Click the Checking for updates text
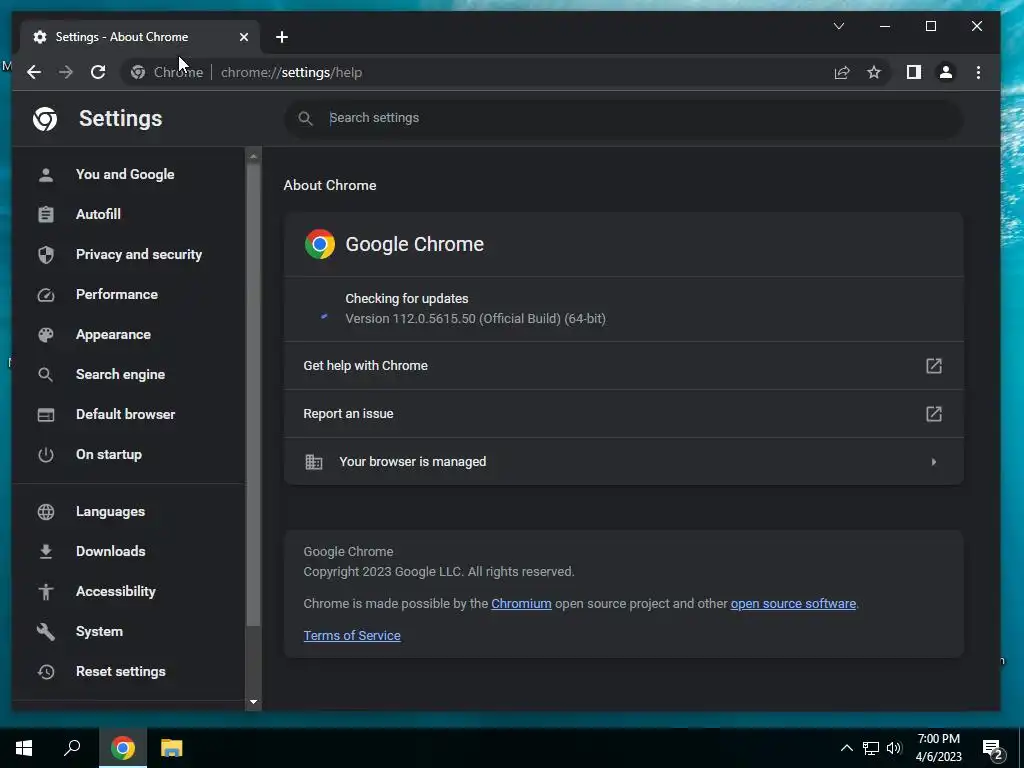The width and height of the screenshot is (1024, 768). (407, 298)
